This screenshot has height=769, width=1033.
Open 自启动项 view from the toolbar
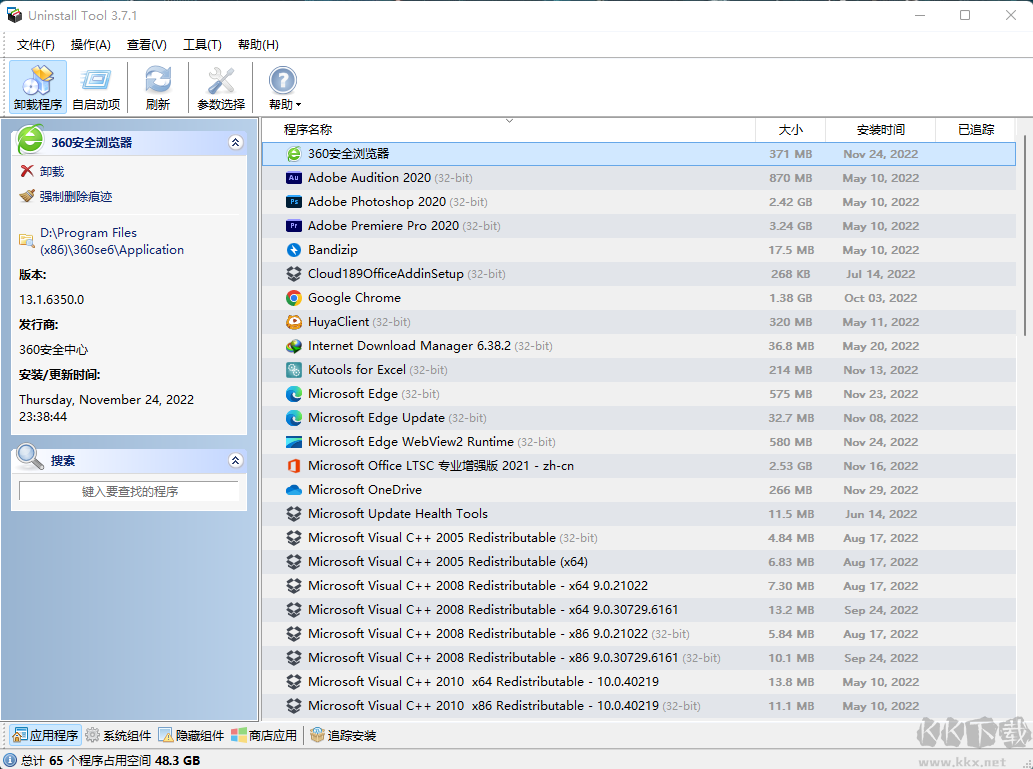(96, 87)
